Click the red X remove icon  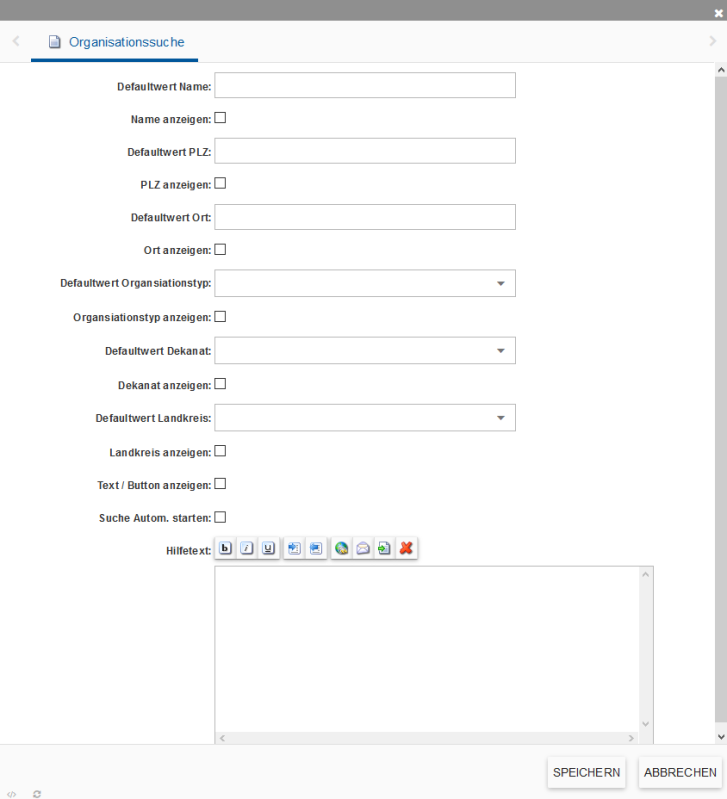pos(406,548)
